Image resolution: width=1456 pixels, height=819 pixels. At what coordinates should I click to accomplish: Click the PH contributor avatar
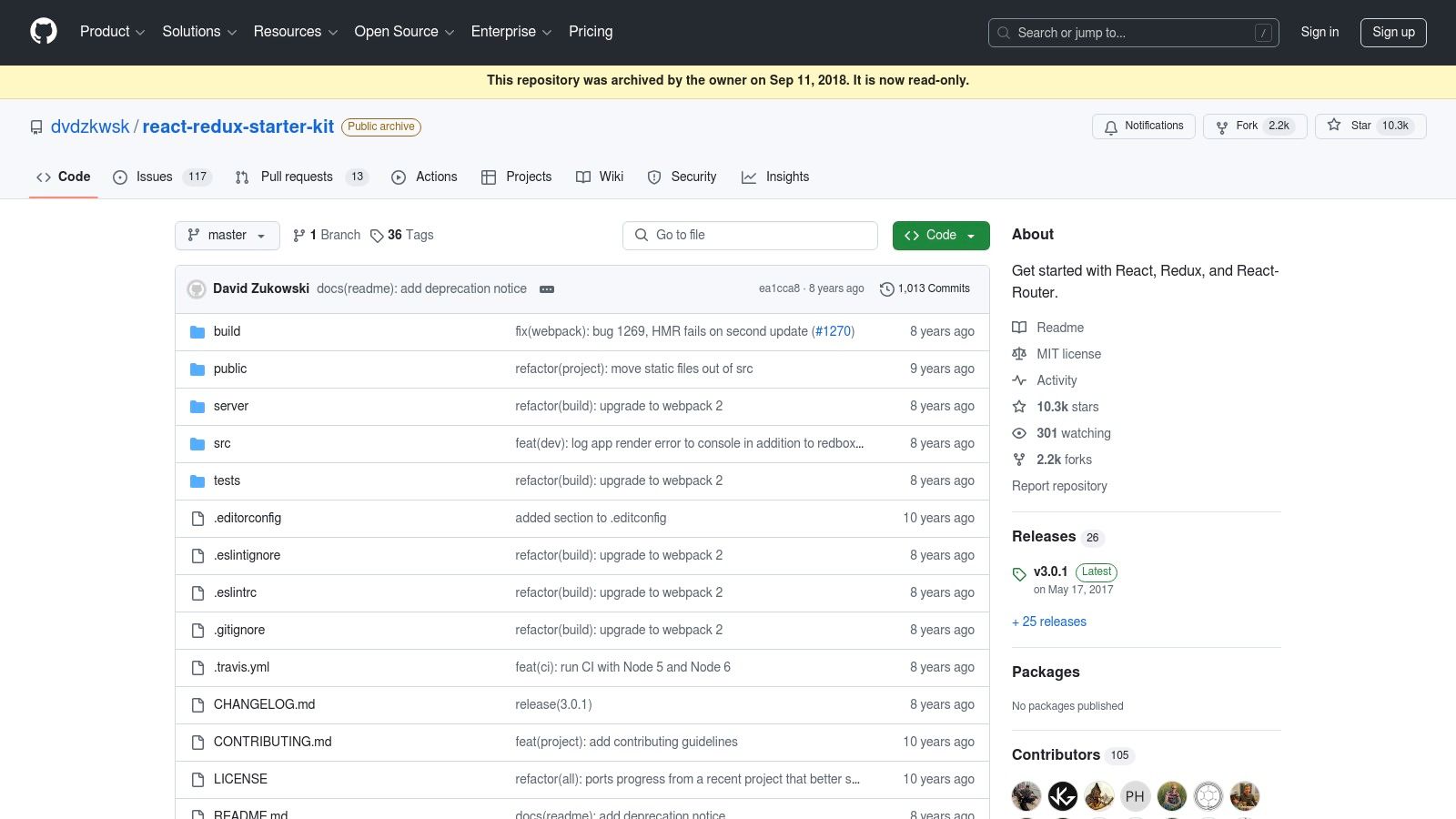click(1135, 796)
